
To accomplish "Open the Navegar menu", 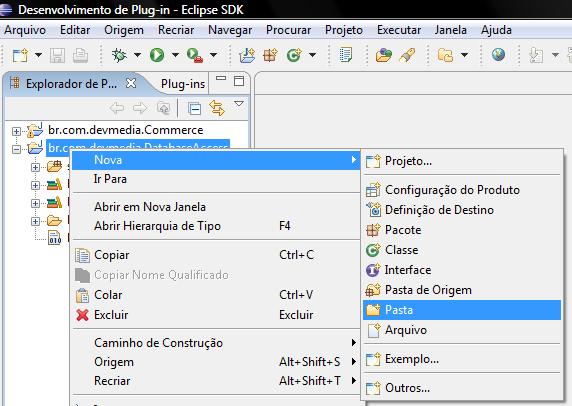I will [230, 30].
